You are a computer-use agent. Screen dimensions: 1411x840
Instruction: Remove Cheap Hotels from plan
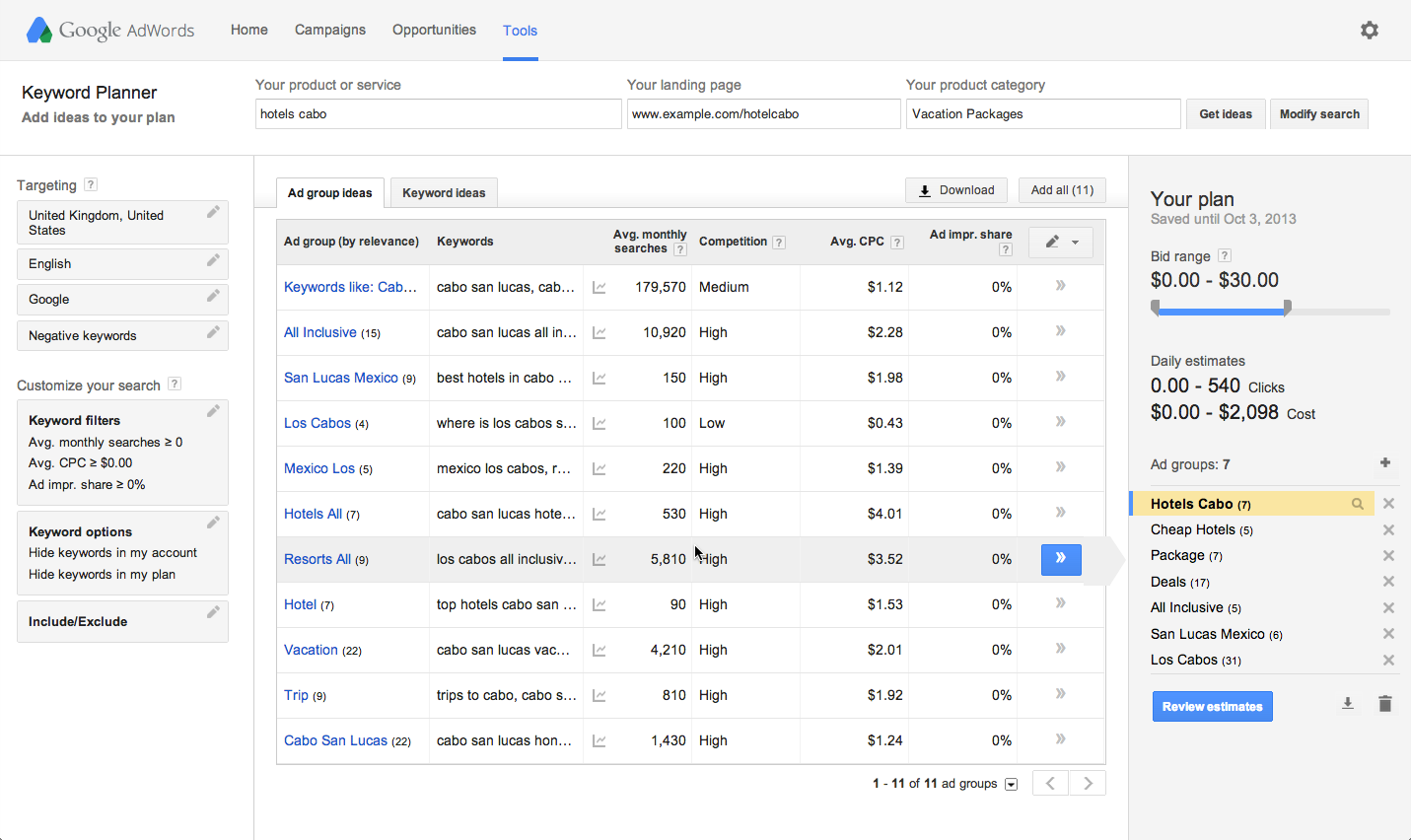(x=1388, y=530)
